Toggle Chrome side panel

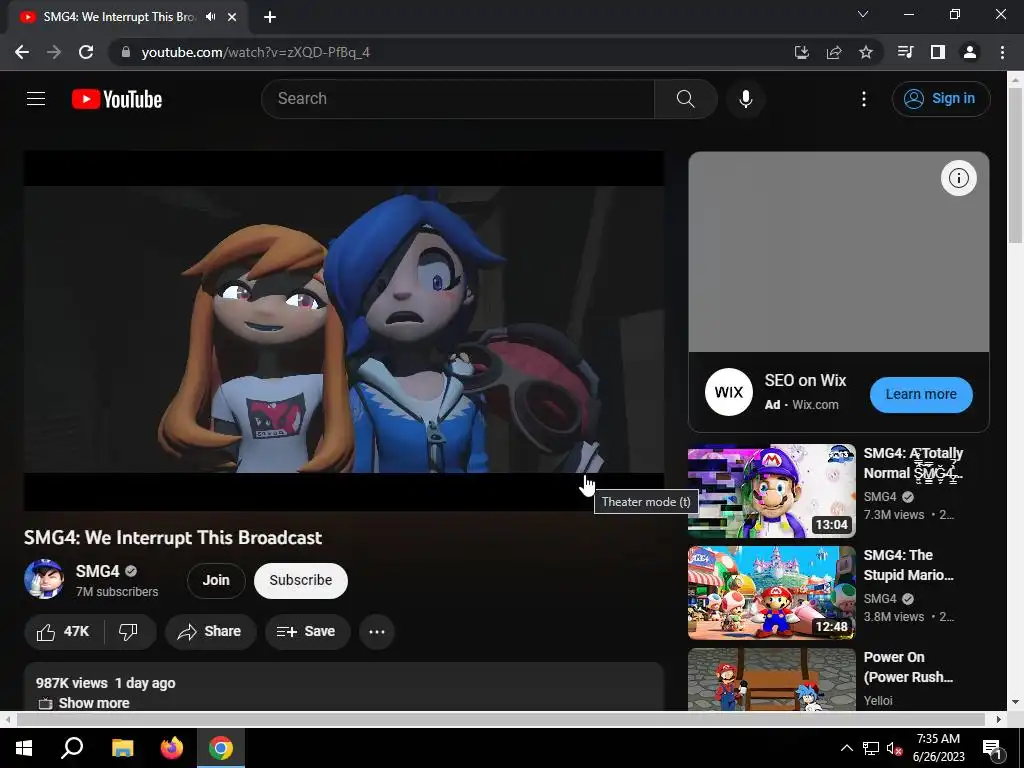(938, 52)
